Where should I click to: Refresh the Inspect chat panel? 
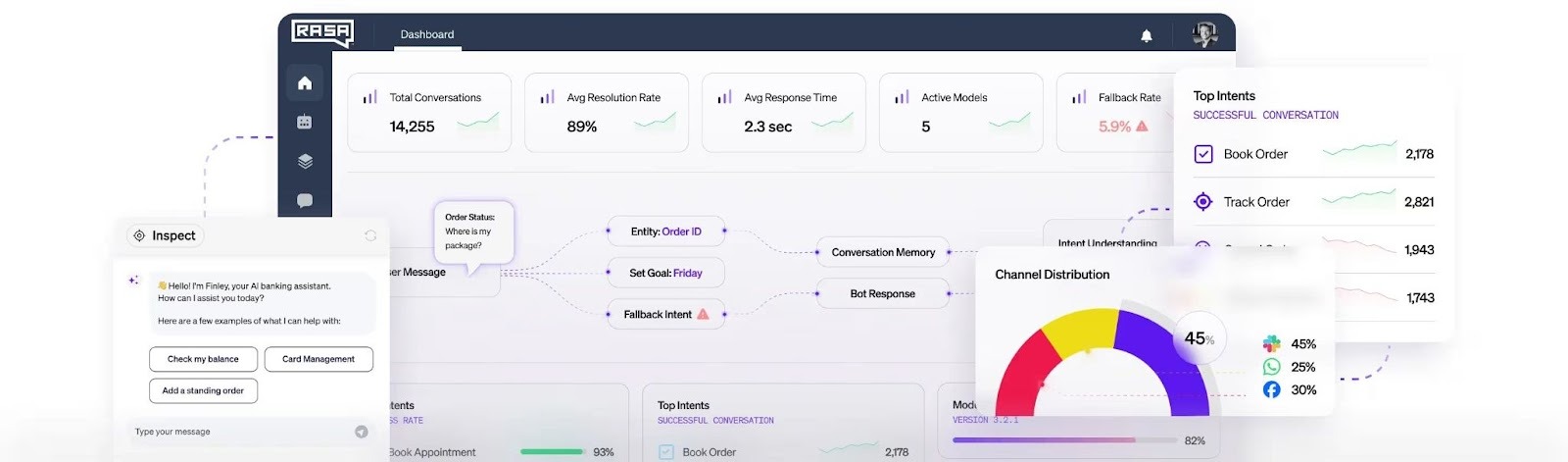coord(370,235)
